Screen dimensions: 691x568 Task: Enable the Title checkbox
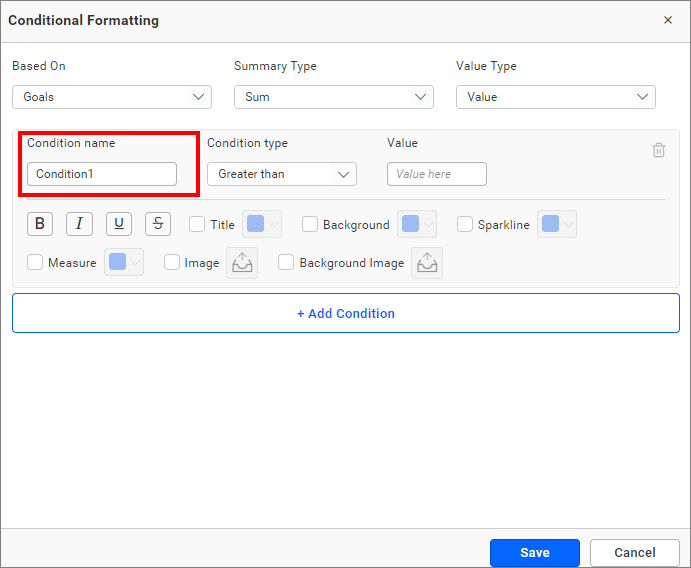coord(197,225)
